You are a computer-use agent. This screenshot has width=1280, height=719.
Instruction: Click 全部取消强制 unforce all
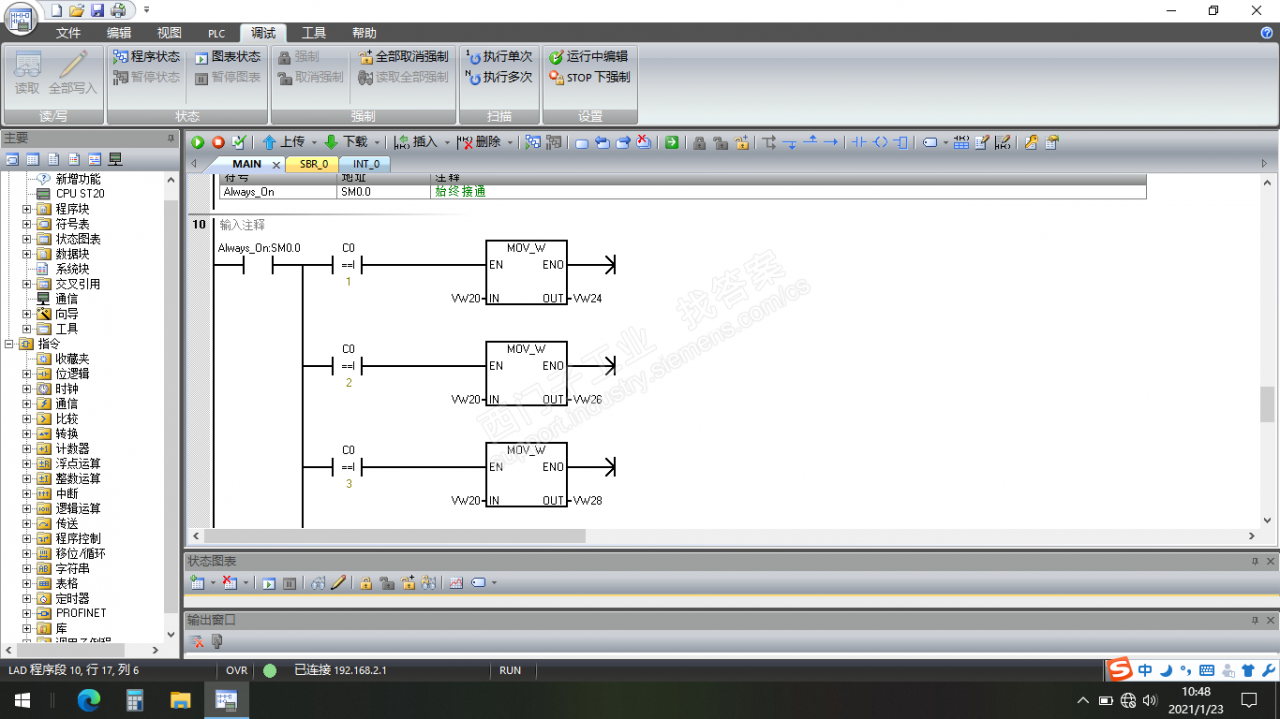(x=403, y=57)
